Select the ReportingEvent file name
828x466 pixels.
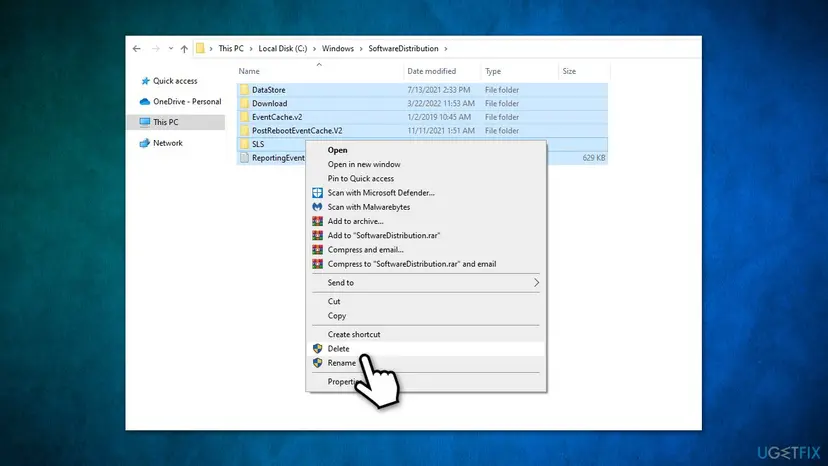coord(278,158)
